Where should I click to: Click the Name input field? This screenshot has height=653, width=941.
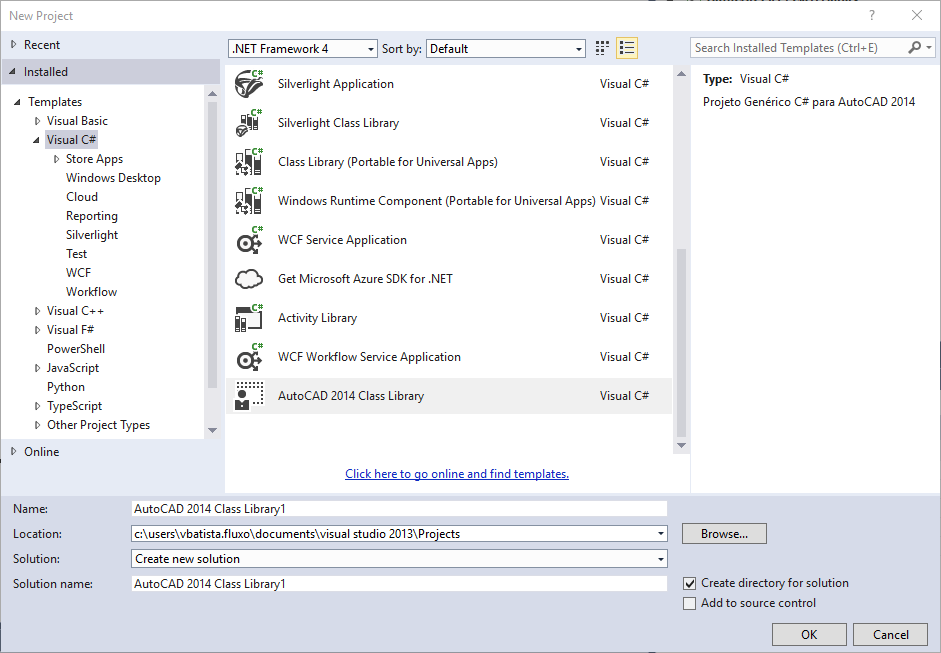click(399, 508)
